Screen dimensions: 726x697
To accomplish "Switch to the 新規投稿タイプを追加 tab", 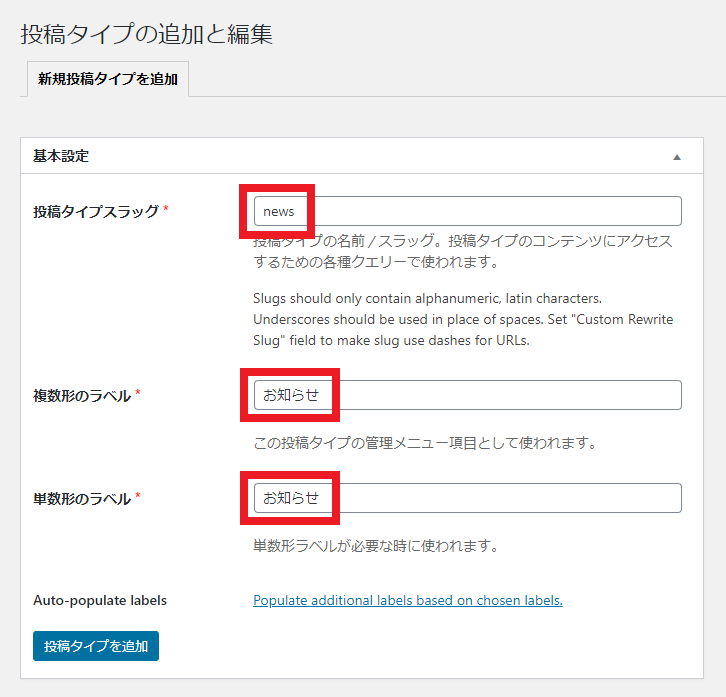I will [107, 79].
